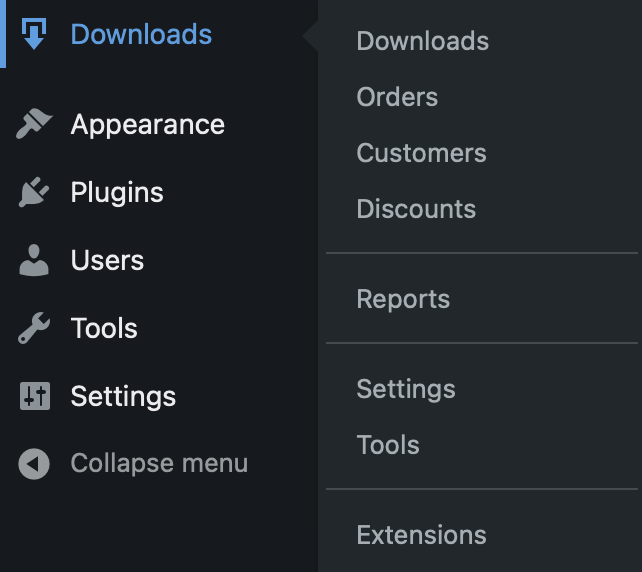Image resolution: width=642 pixels, height=572 pixels.
Task: Open Extensions from the submenu
Action: point(421,535)
